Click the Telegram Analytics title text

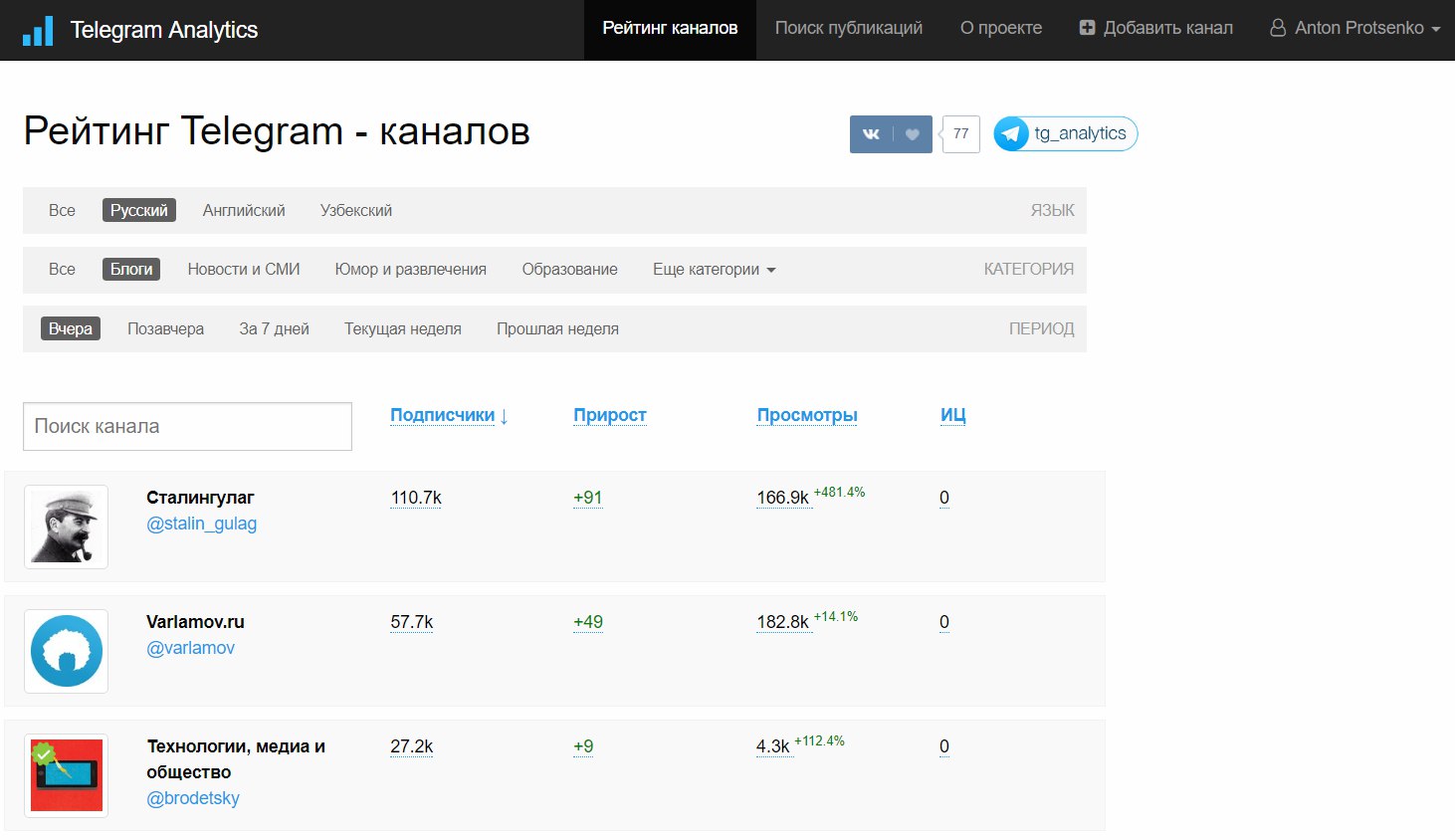click(164, 30)
